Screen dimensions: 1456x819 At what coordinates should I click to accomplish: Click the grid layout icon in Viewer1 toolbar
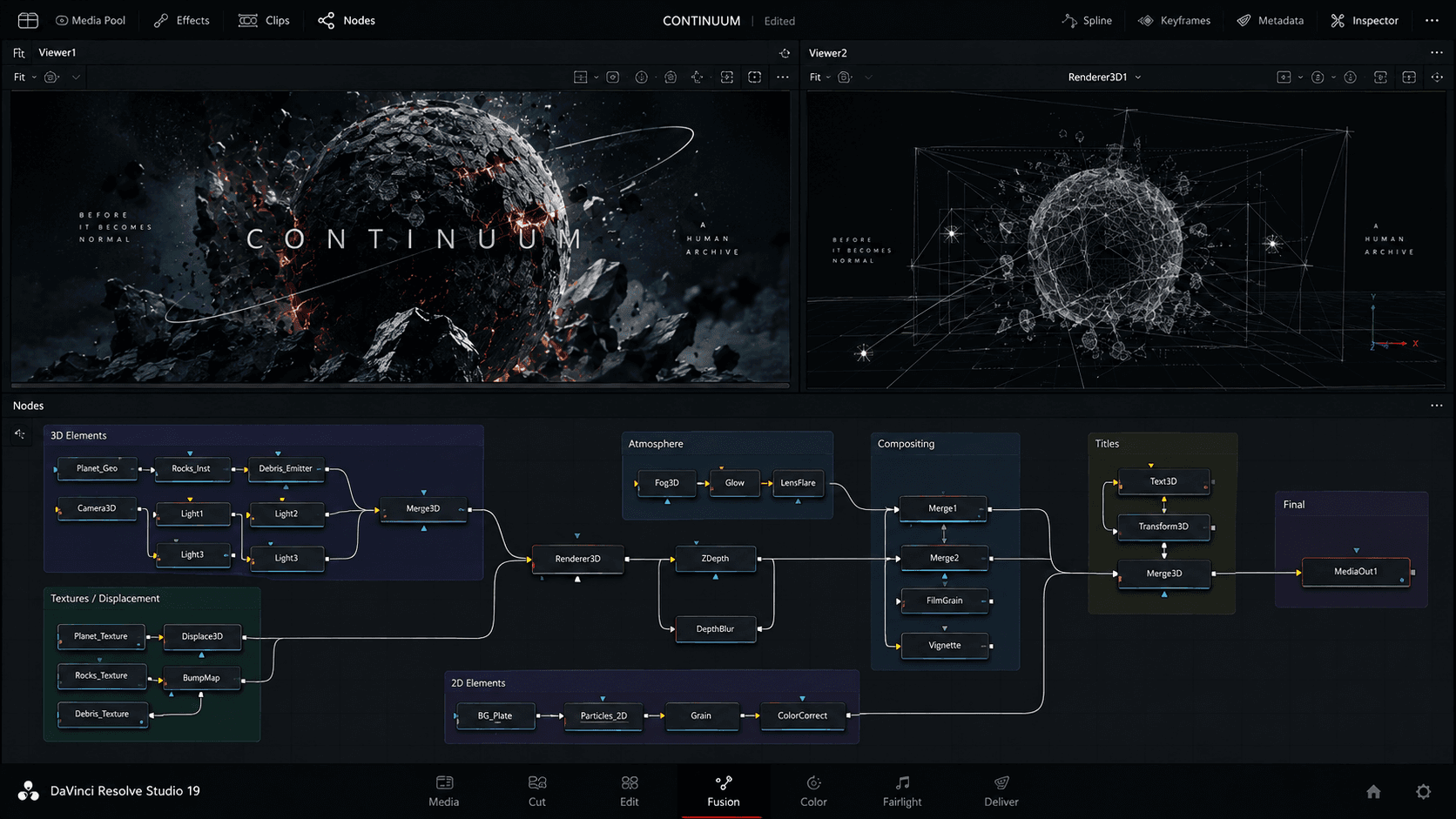click(580, 77)
